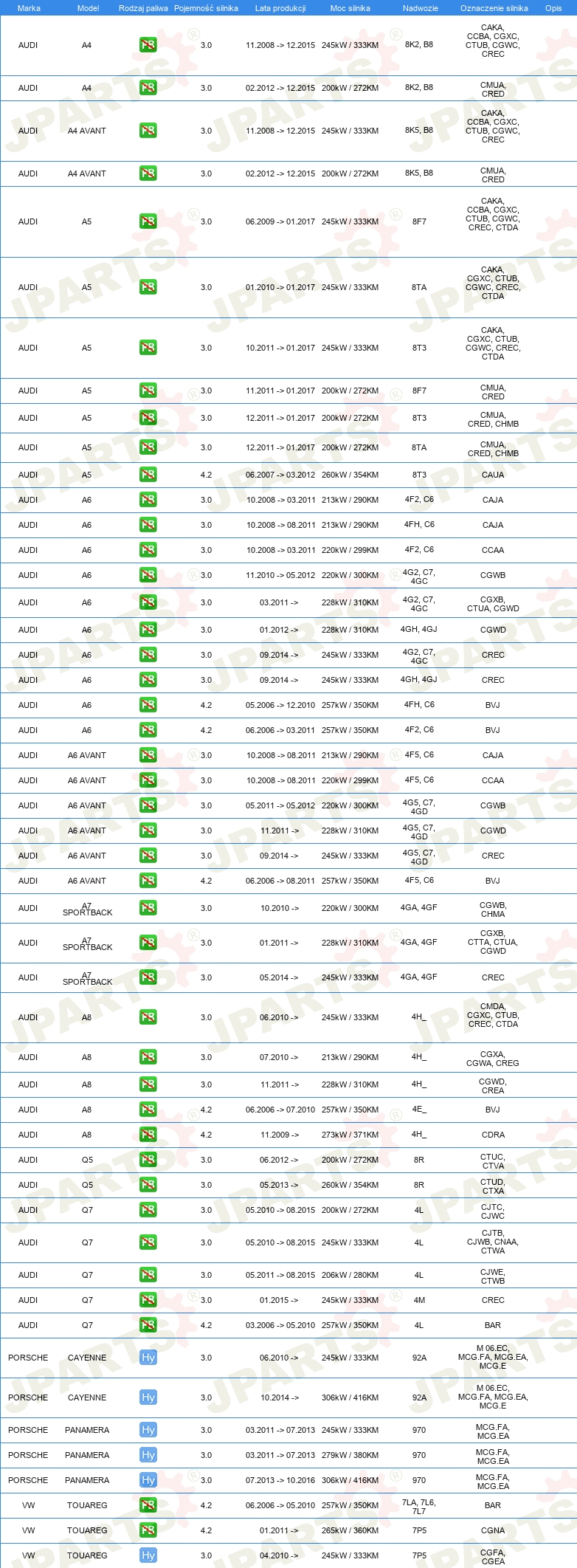Select production date 04.2010 ->
The width and height of the screenshot is (577, 1568).
point(280,1555)
